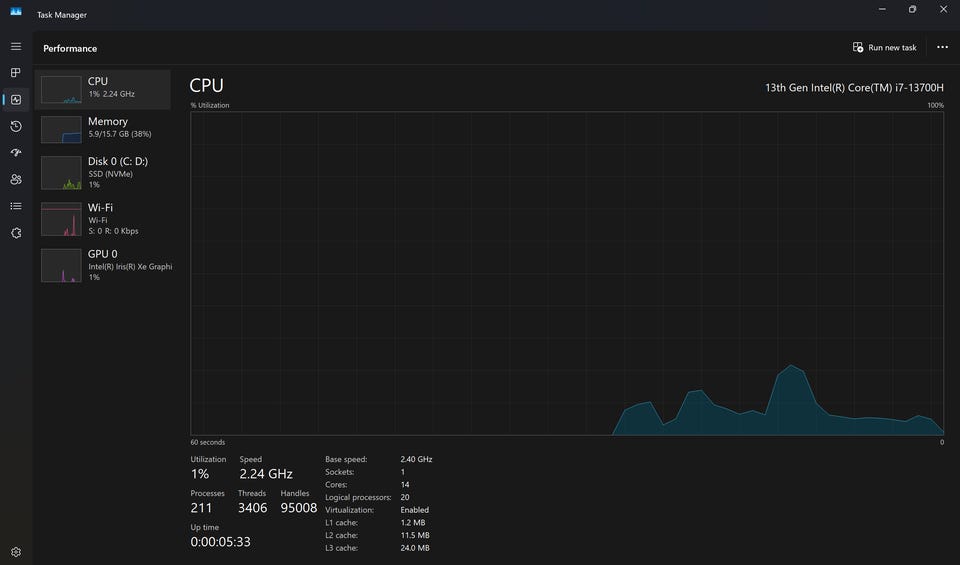Open the three-dots more options menu
The height and width of the screenshot is (565, 960).
(942, 47)
